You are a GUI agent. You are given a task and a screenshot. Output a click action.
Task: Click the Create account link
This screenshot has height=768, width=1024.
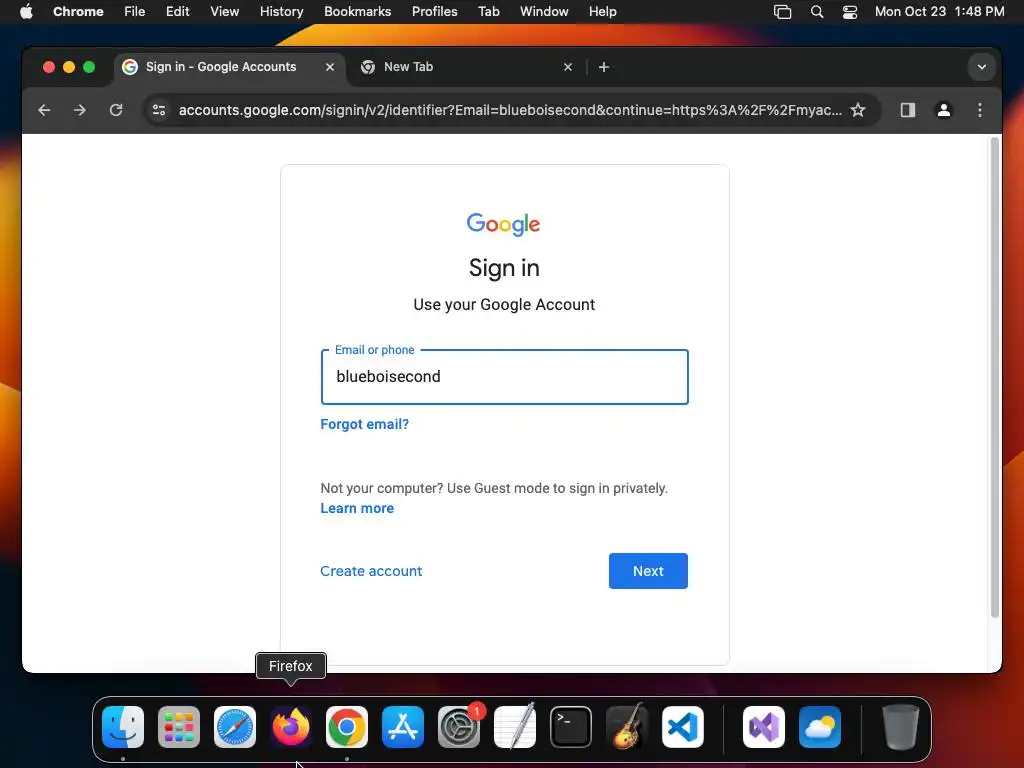pos(371,571)
